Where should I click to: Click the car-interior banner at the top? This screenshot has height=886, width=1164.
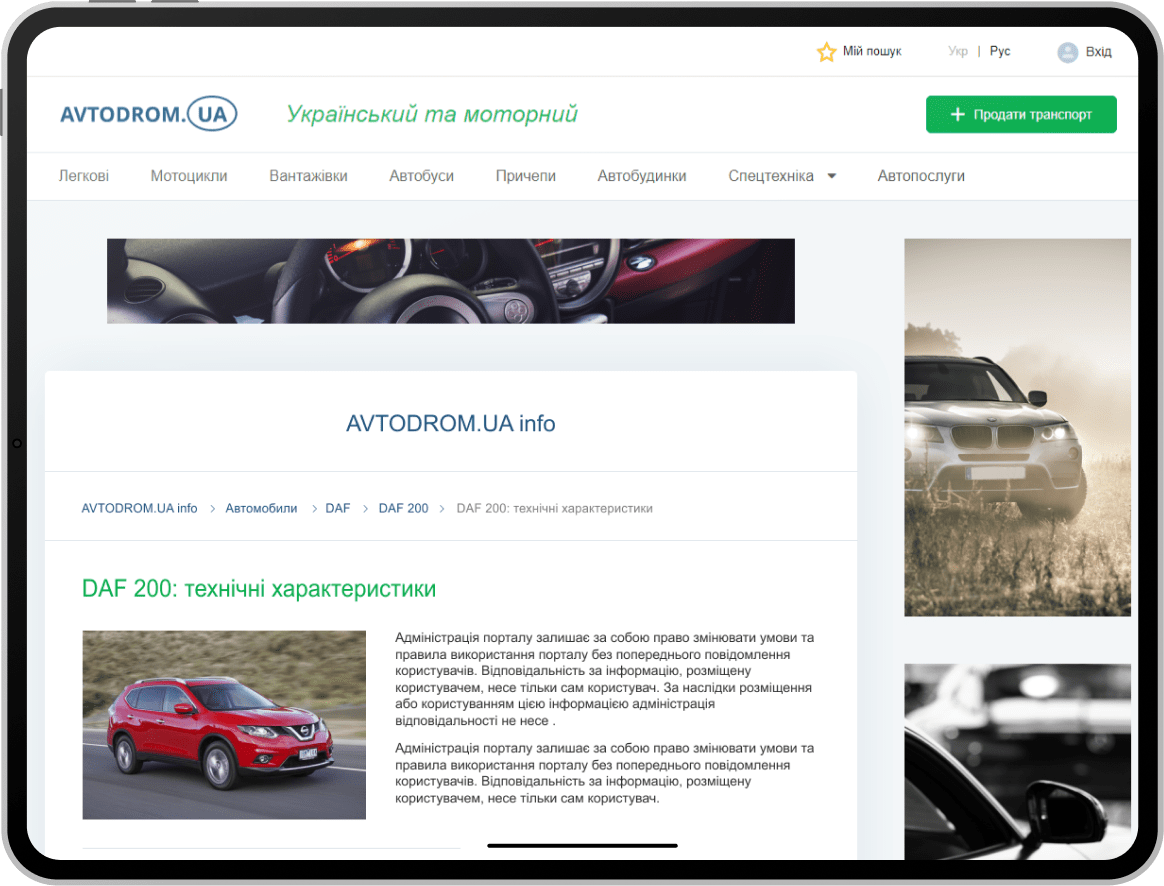(x=451, y=280)
